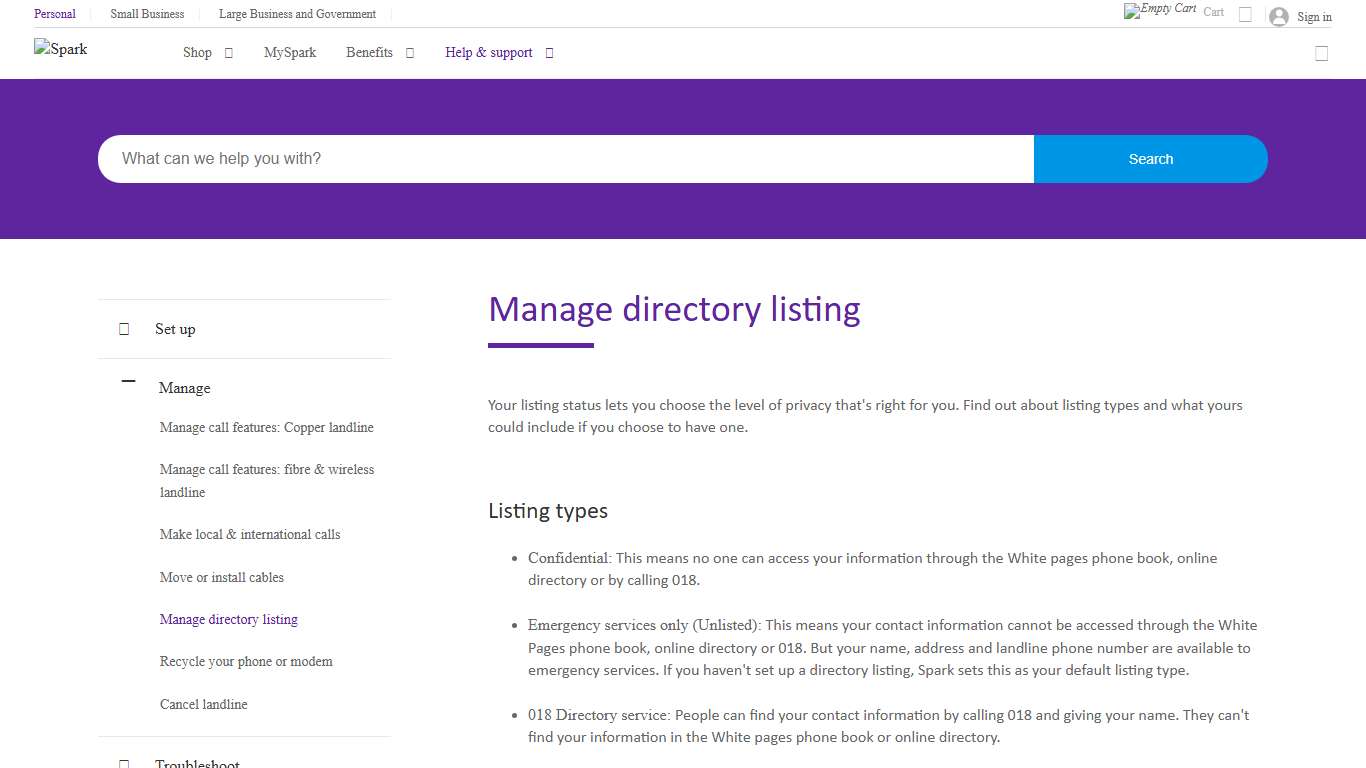Switch to the Small Business tab
This screenshot has width=1366, height=768.
click(146, 14)
